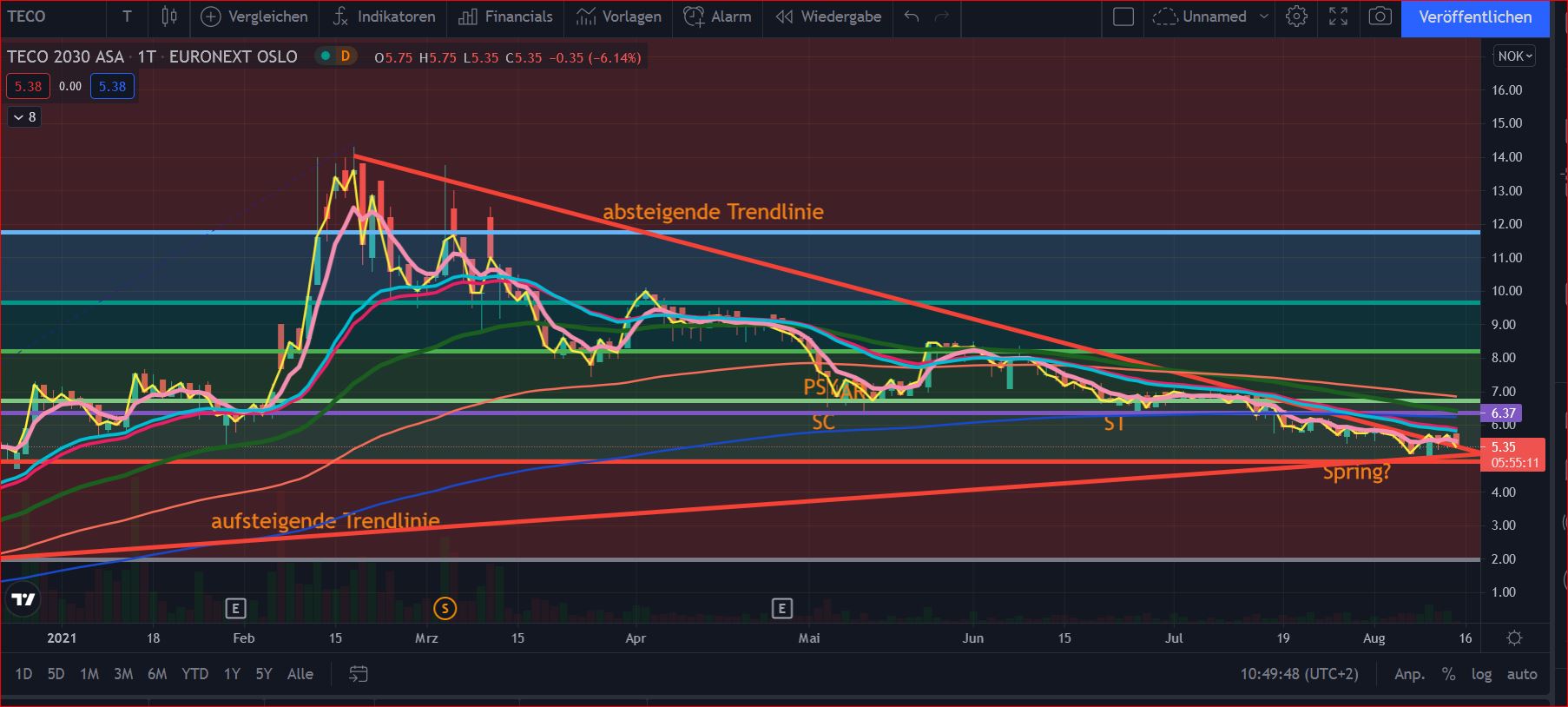Viewport: 1568px width, 707px height.
Task: Open the Vorlagen indicator templates
Action: (618, 17)
